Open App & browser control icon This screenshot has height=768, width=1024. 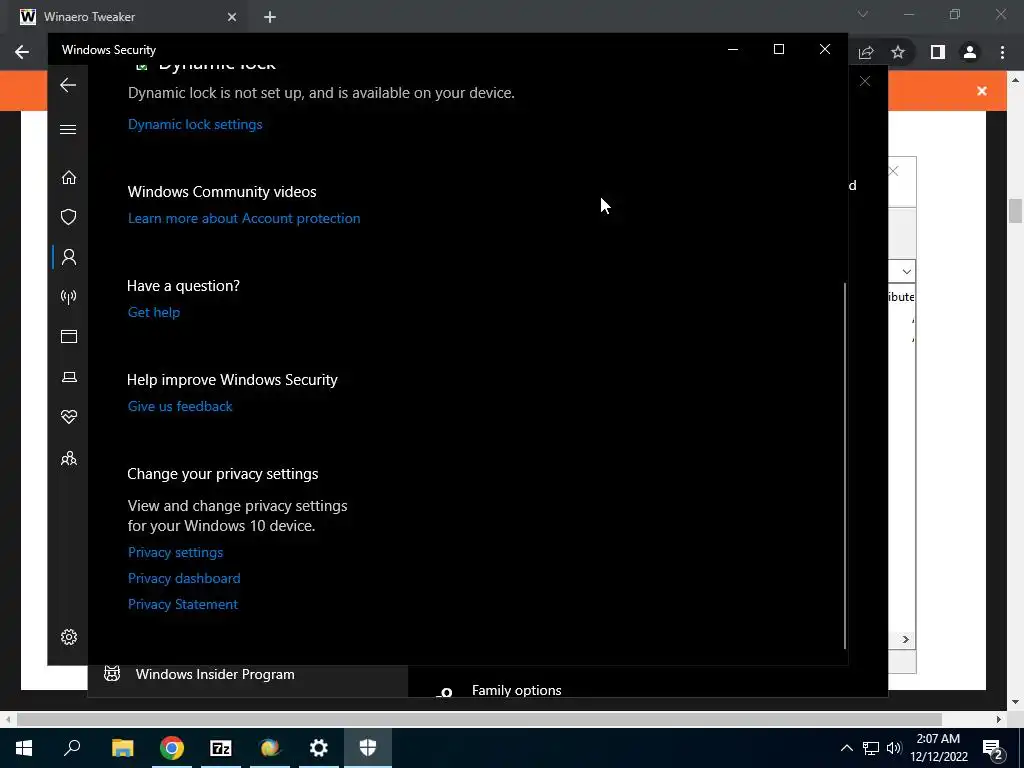tap(69, 336)
